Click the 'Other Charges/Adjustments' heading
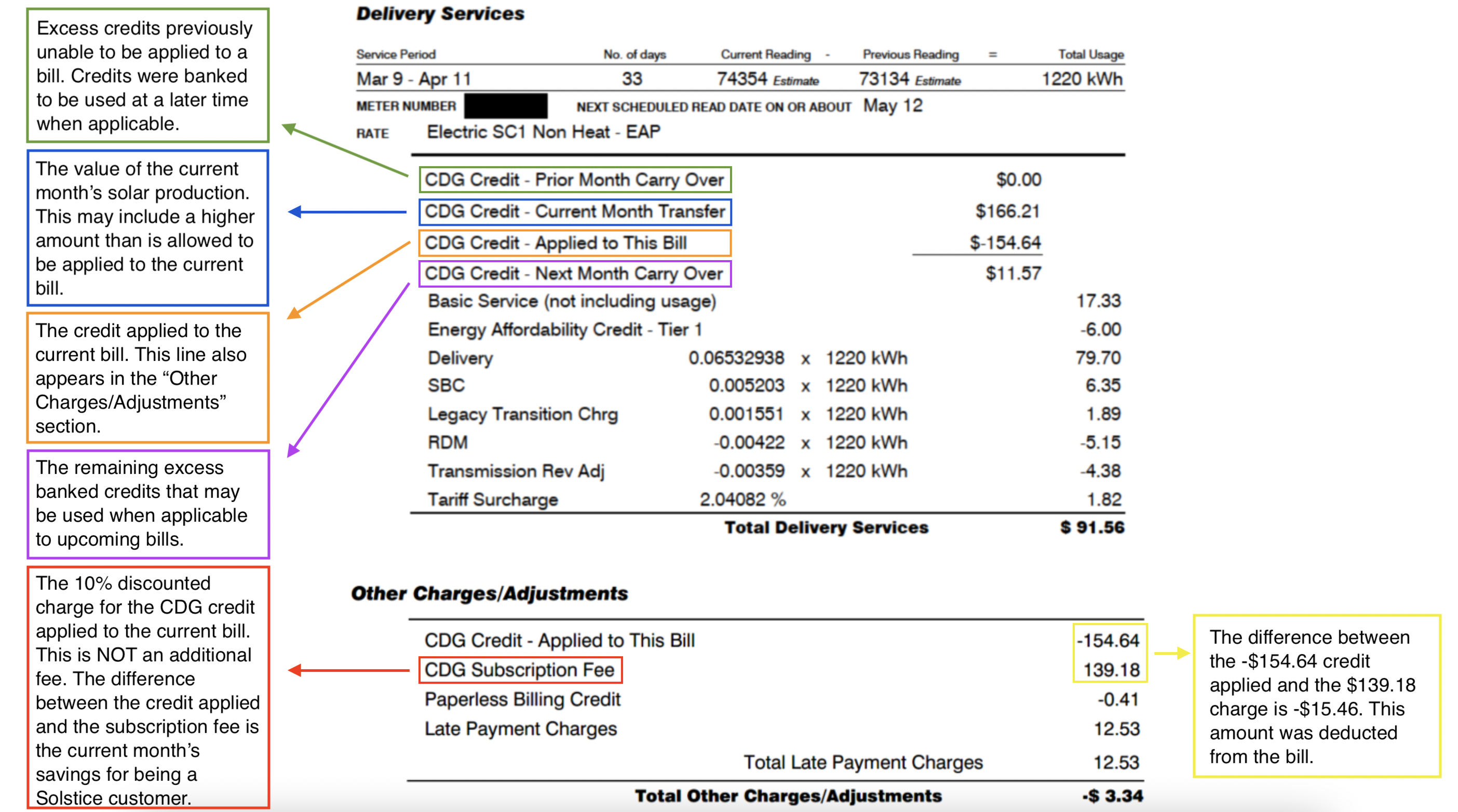The height and width of the screenshot is (812, 1458). tap(490, 593)
